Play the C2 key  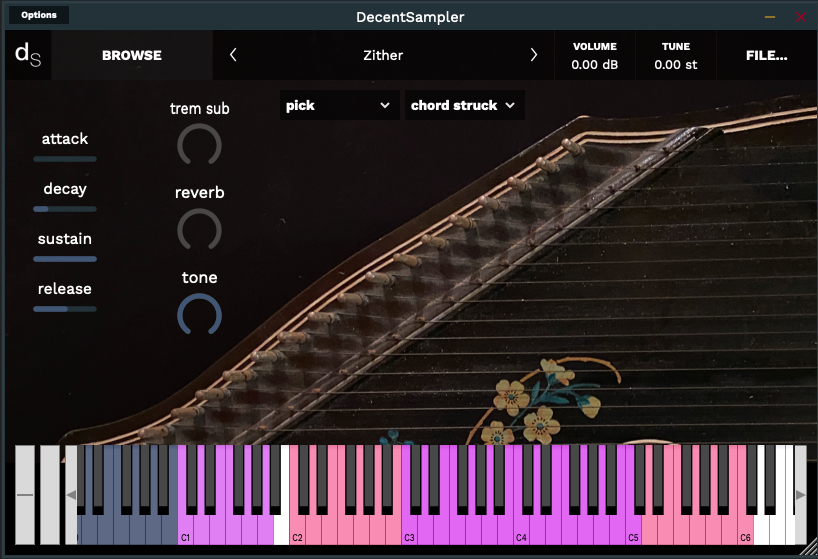coord(297,528)
